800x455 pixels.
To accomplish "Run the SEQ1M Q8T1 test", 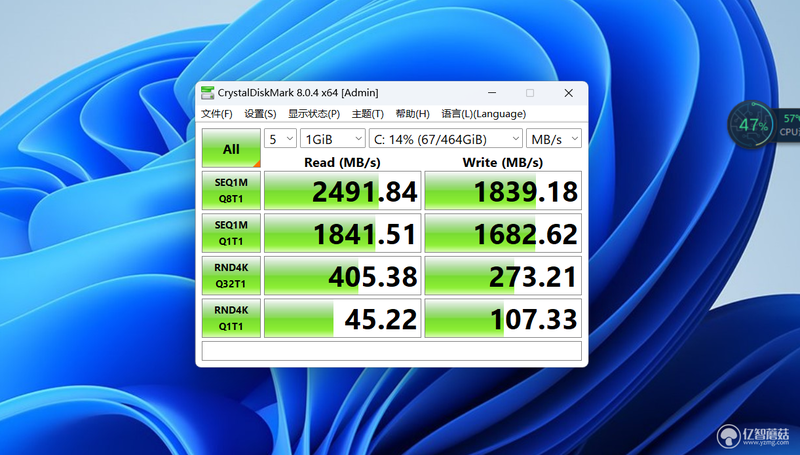I will coord(231,191).
